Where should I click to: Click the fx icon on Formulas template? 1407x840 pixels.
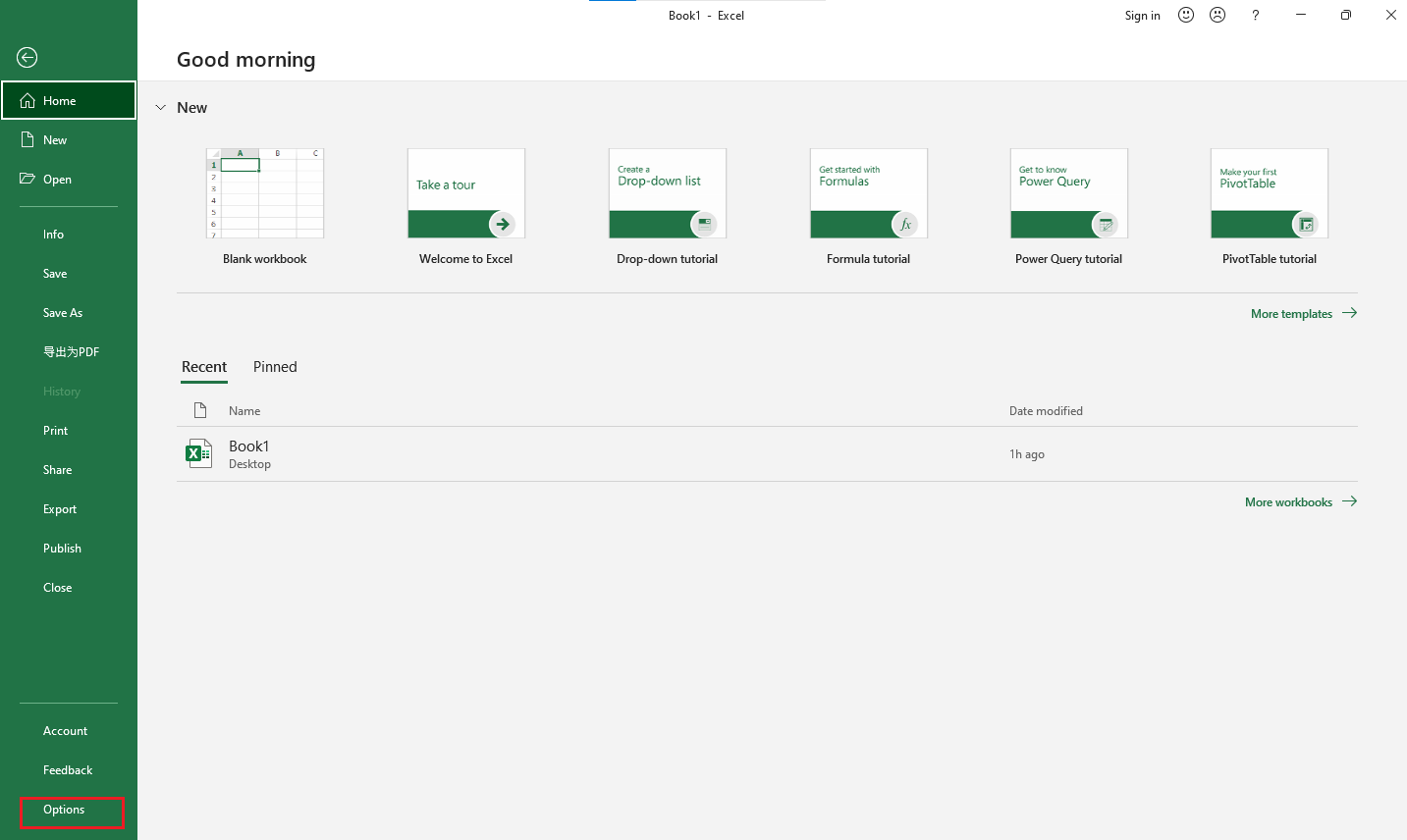click(905, 224)
